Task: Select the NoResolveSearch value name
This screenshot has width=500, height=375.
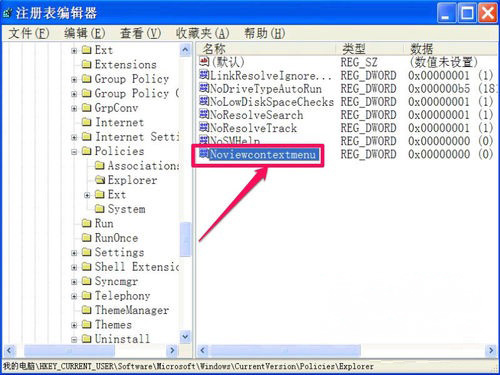Action: point(256,115)
